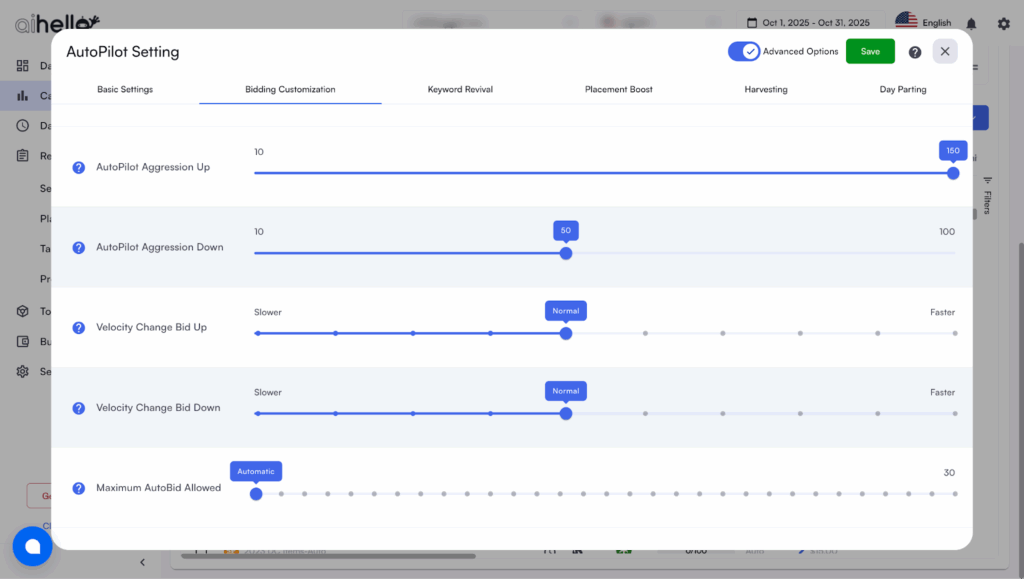This screenshot has height=579, width=1024.
Task: Click the green Save button
Action: 870,51
